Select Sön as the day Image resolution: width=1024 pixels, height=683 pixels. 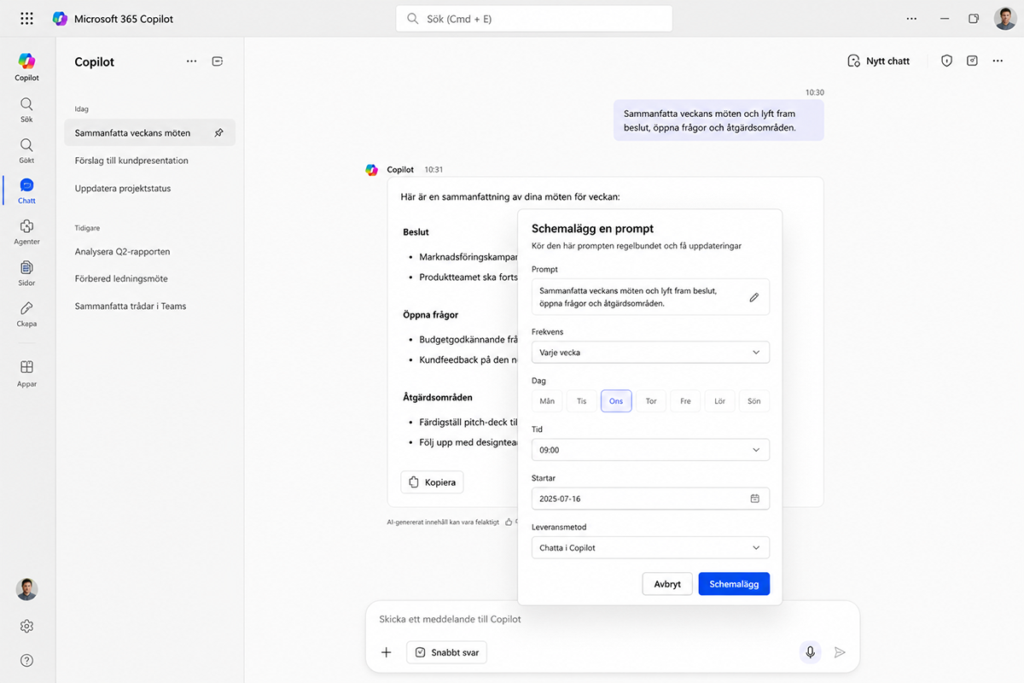[x=754, y=401]
